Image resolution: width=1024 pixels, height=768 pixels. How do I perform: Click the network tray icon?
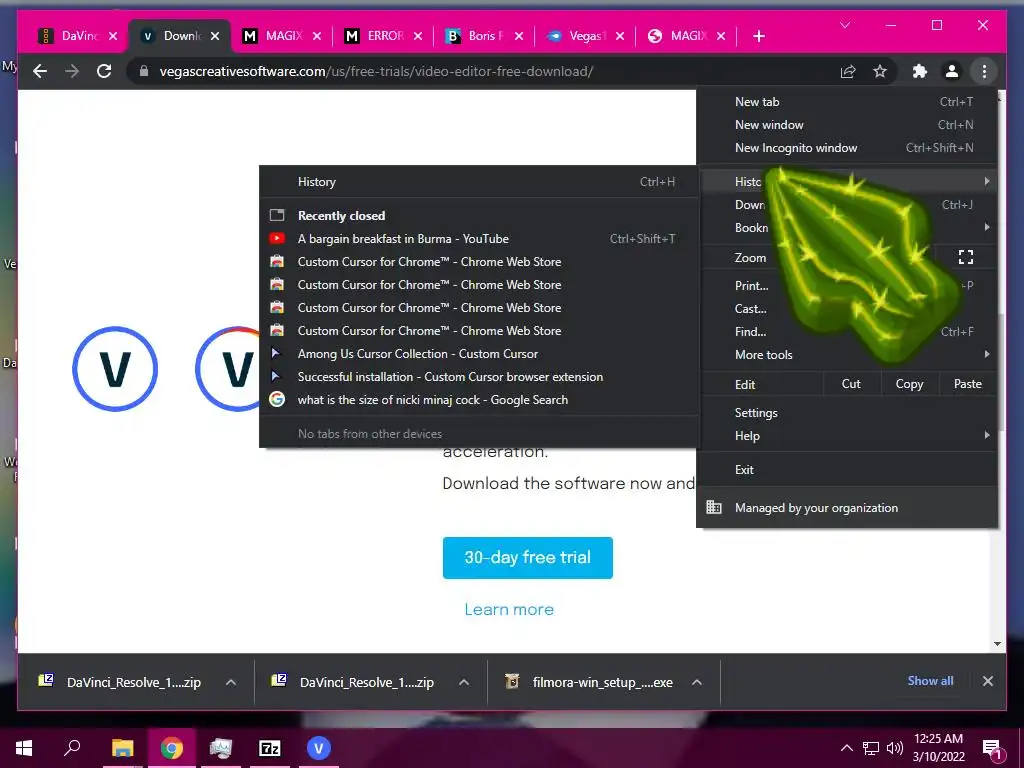(x=871, y=748)
